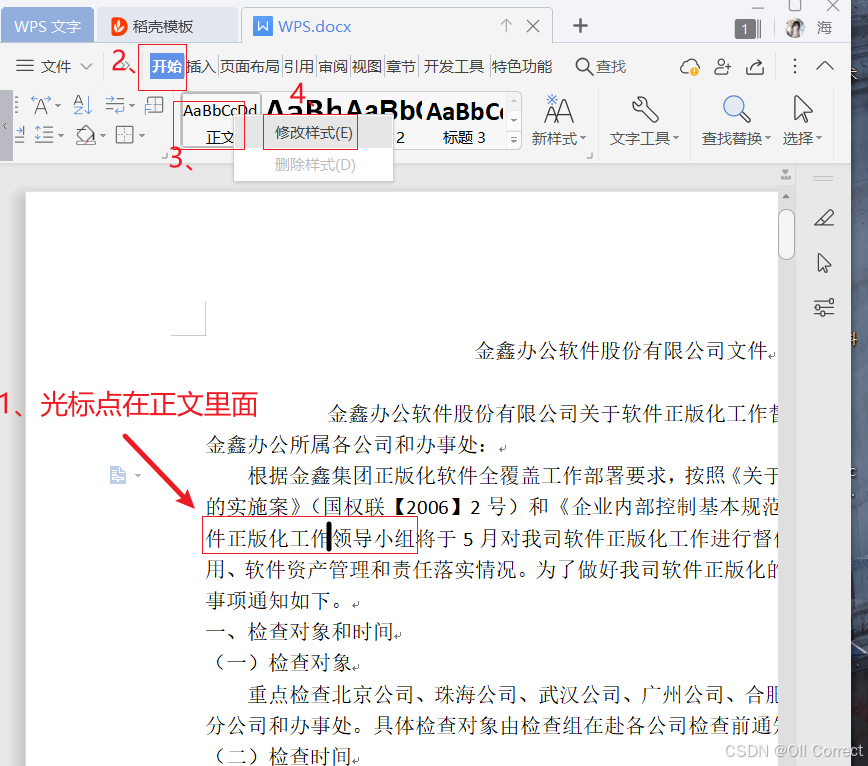The height and width of the screenshot is (766, 868).
Task: Switch to the 插入 ribbon tab
Action: tap(201, 67)
